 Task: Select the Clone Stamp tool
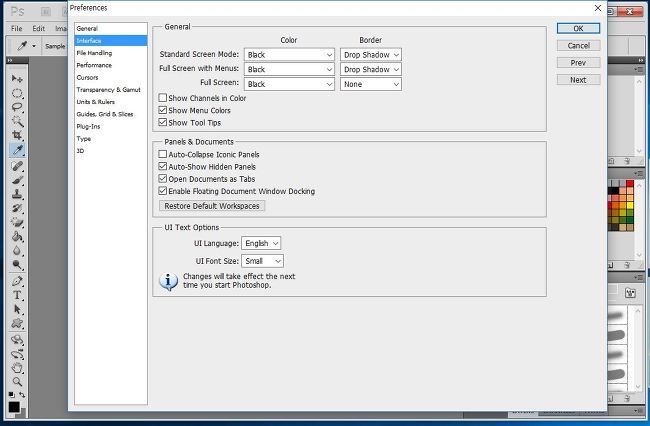point(17,194)
